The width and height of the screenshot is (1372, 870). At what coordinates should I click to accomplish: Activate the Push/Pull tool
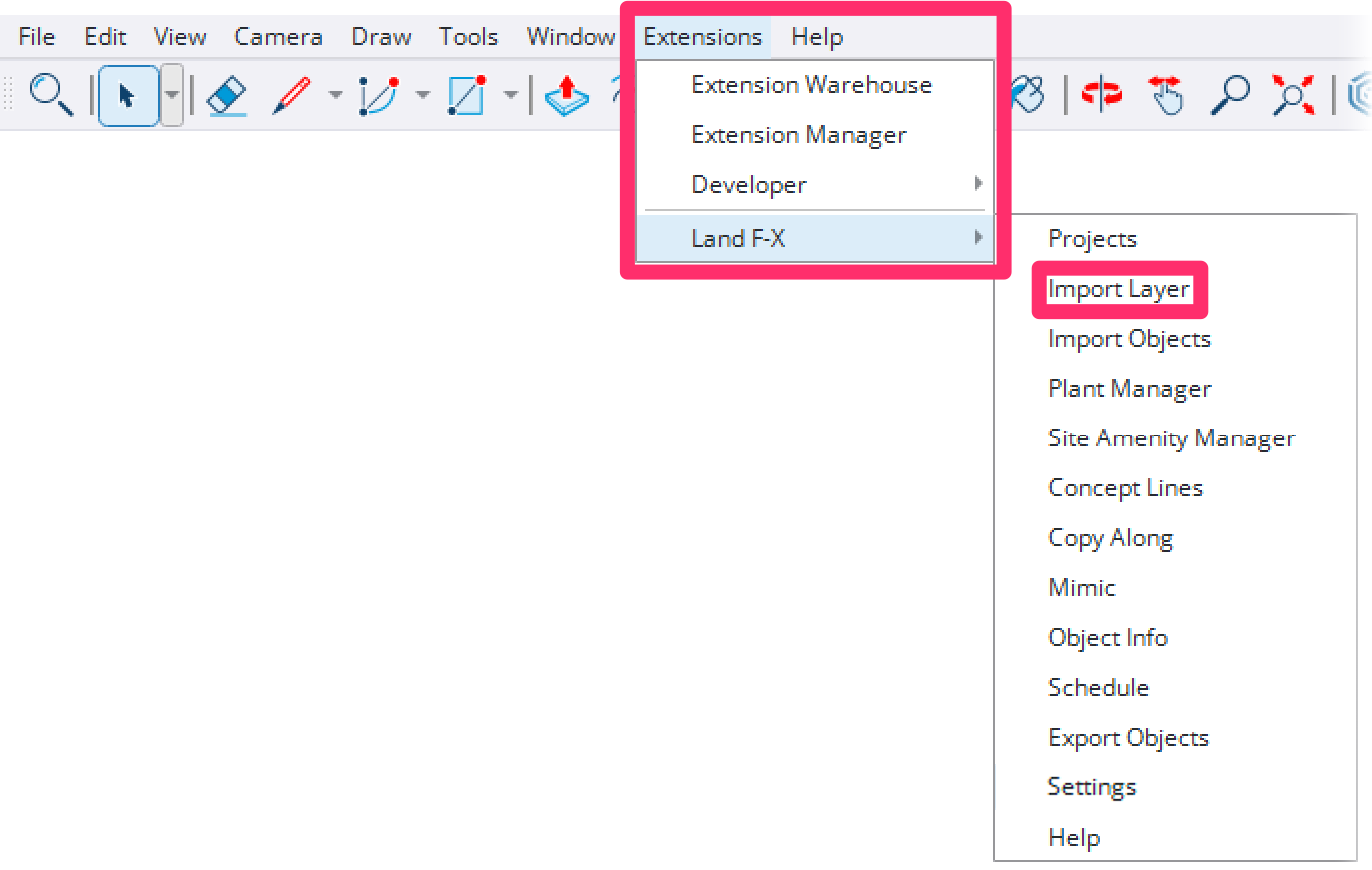tap(567, 96)
